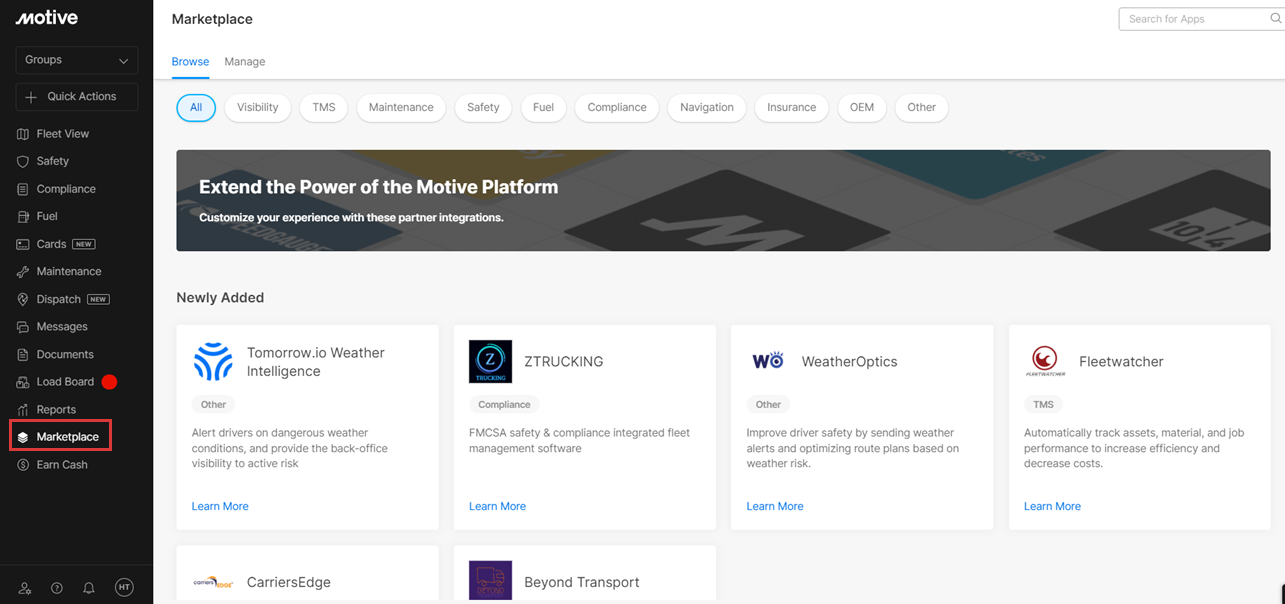Click the red Load Board notification dot

[x=109, y=382]
